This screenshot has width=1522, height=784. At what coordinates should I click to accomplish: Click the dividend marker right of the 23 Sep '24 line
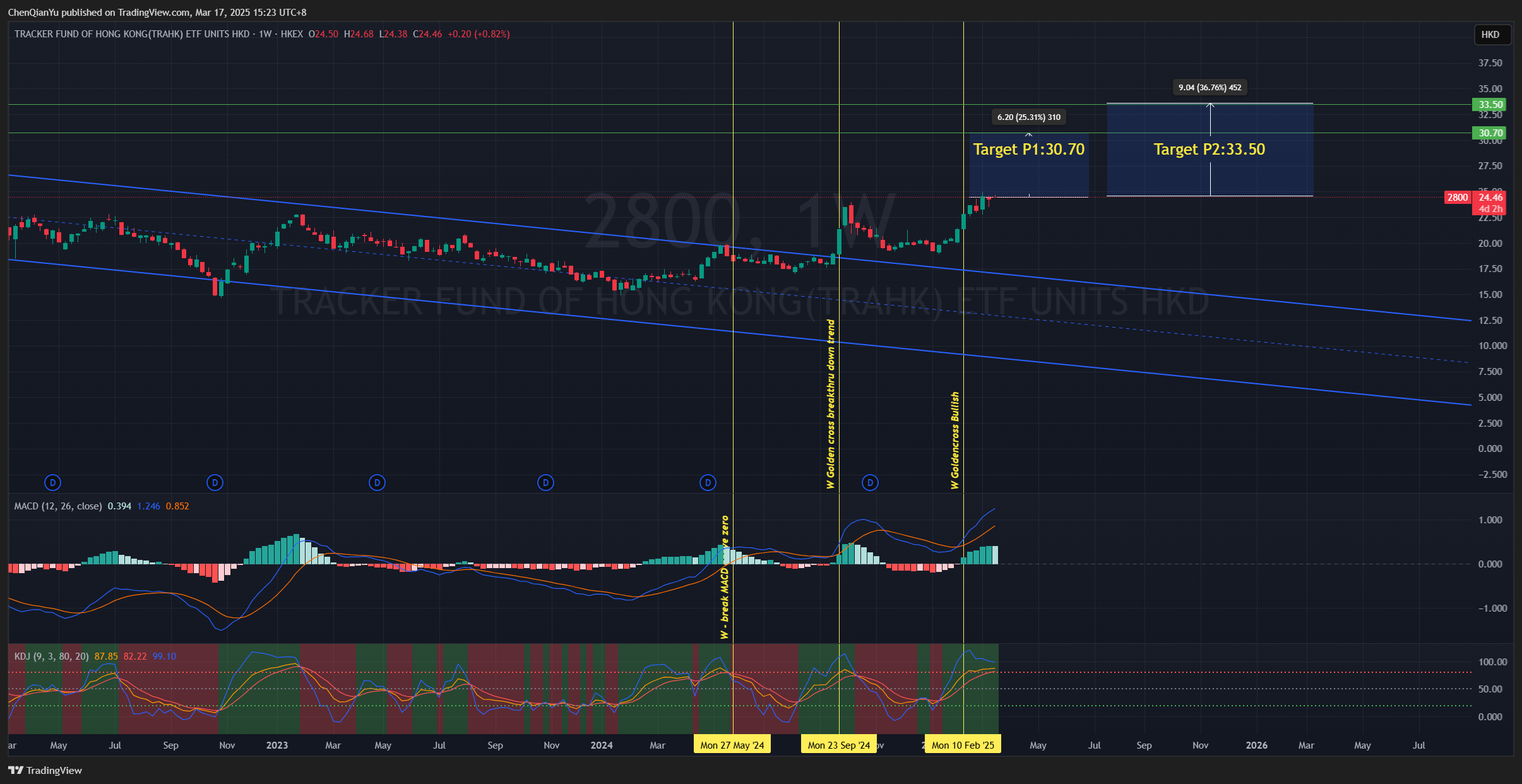[x=871, y=483]
